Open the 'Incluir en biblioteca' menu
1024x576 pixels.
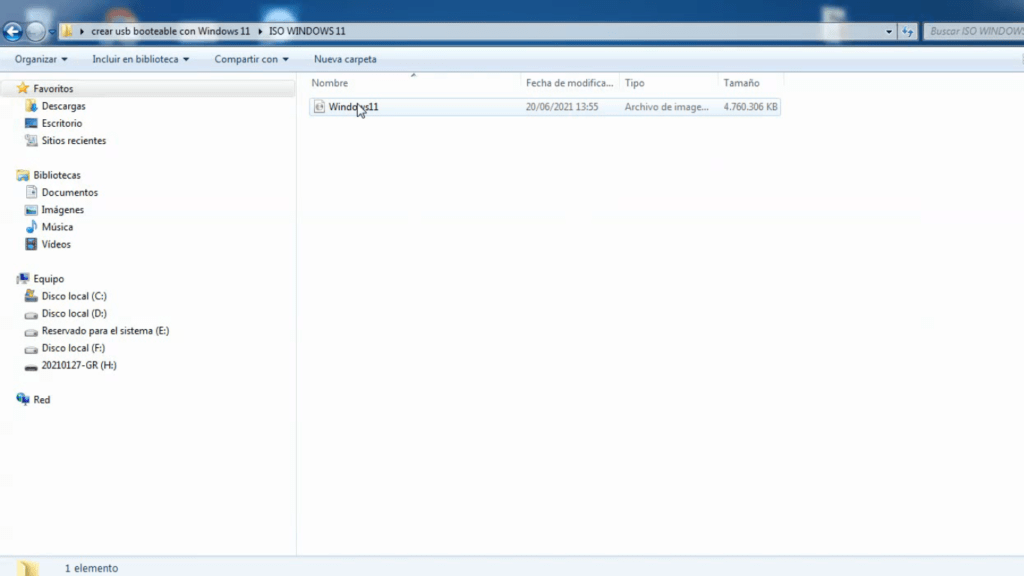140,59
